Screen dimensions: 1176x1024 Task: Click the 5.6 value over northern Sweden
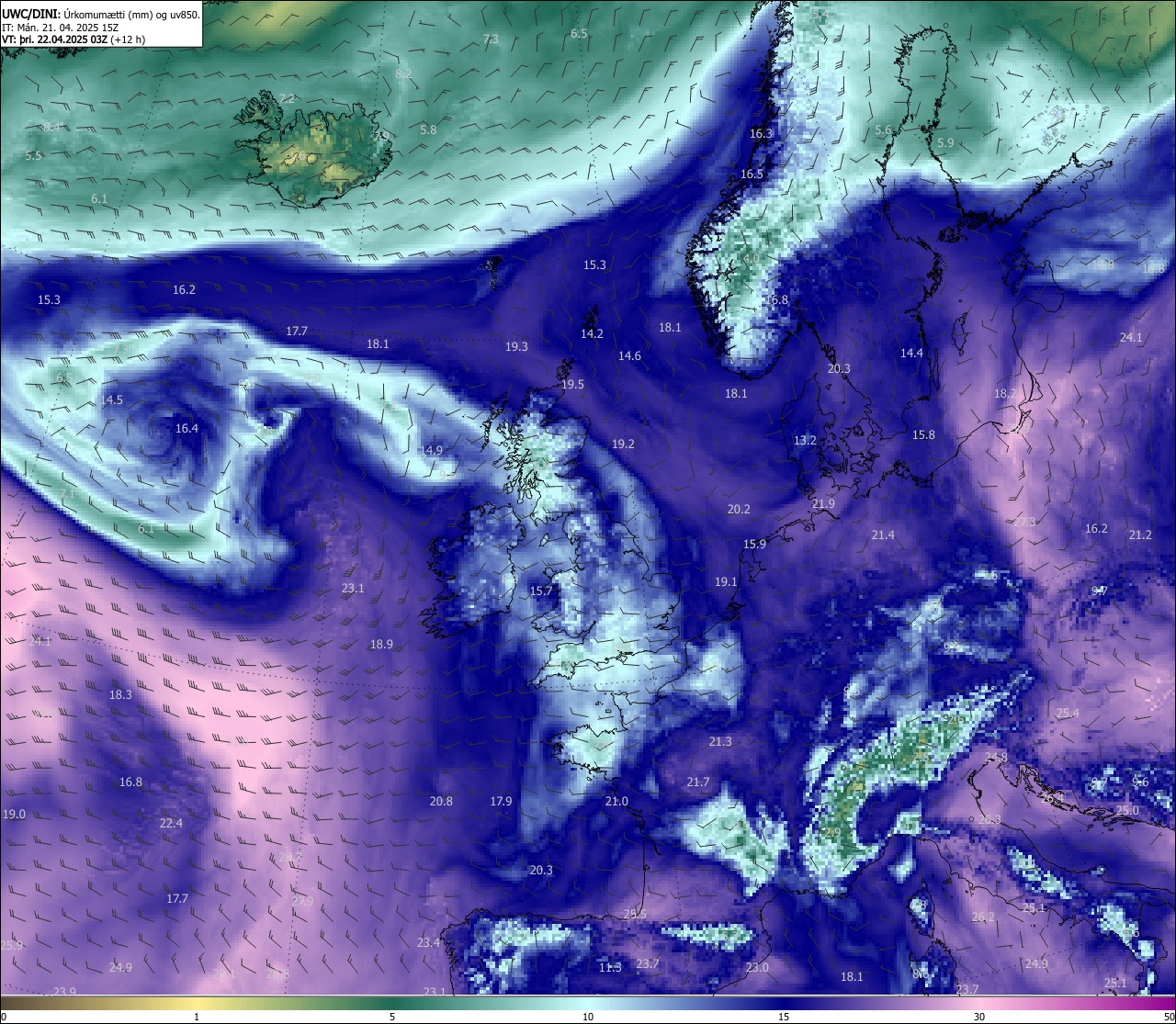pyautogui.click(x=883, y=130)
